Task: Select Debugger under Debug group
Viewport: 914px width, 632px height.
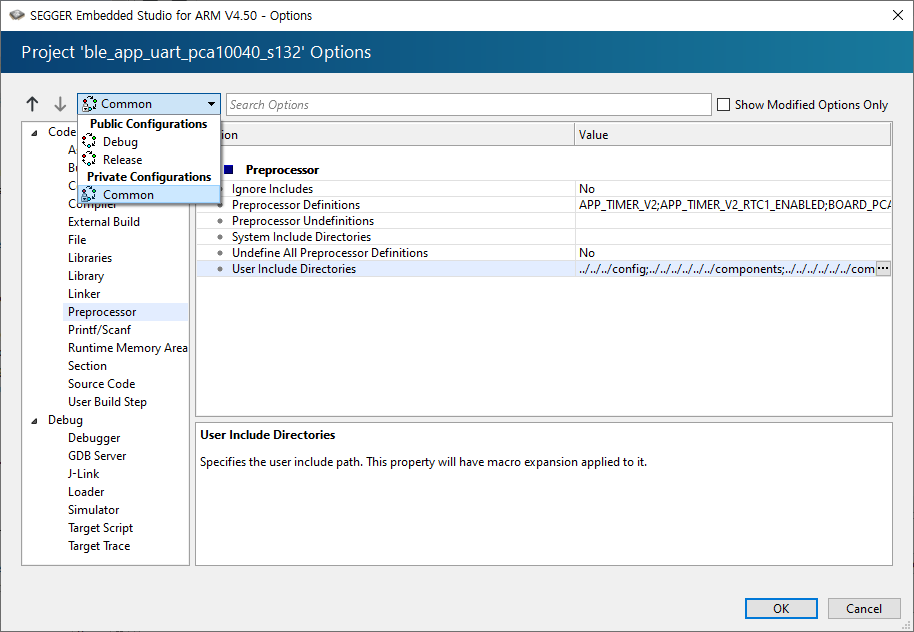Action: [x=94, y=438]
